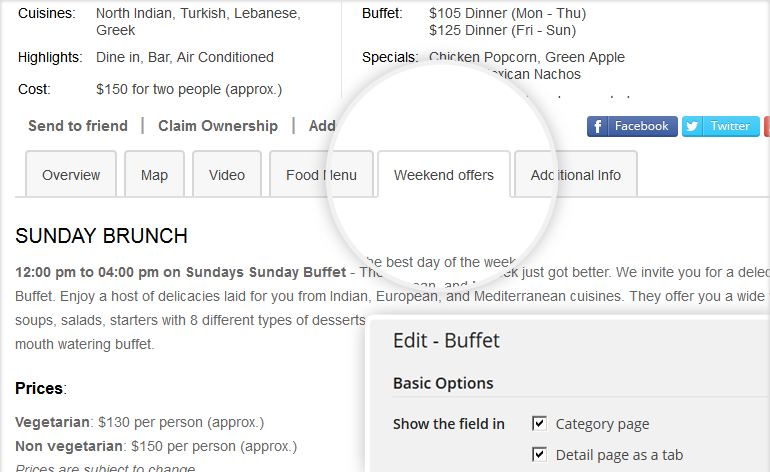Click the Edit - Buffet dialog title
This screenshot has width=770, height=472.
click(x=446, y=340)
